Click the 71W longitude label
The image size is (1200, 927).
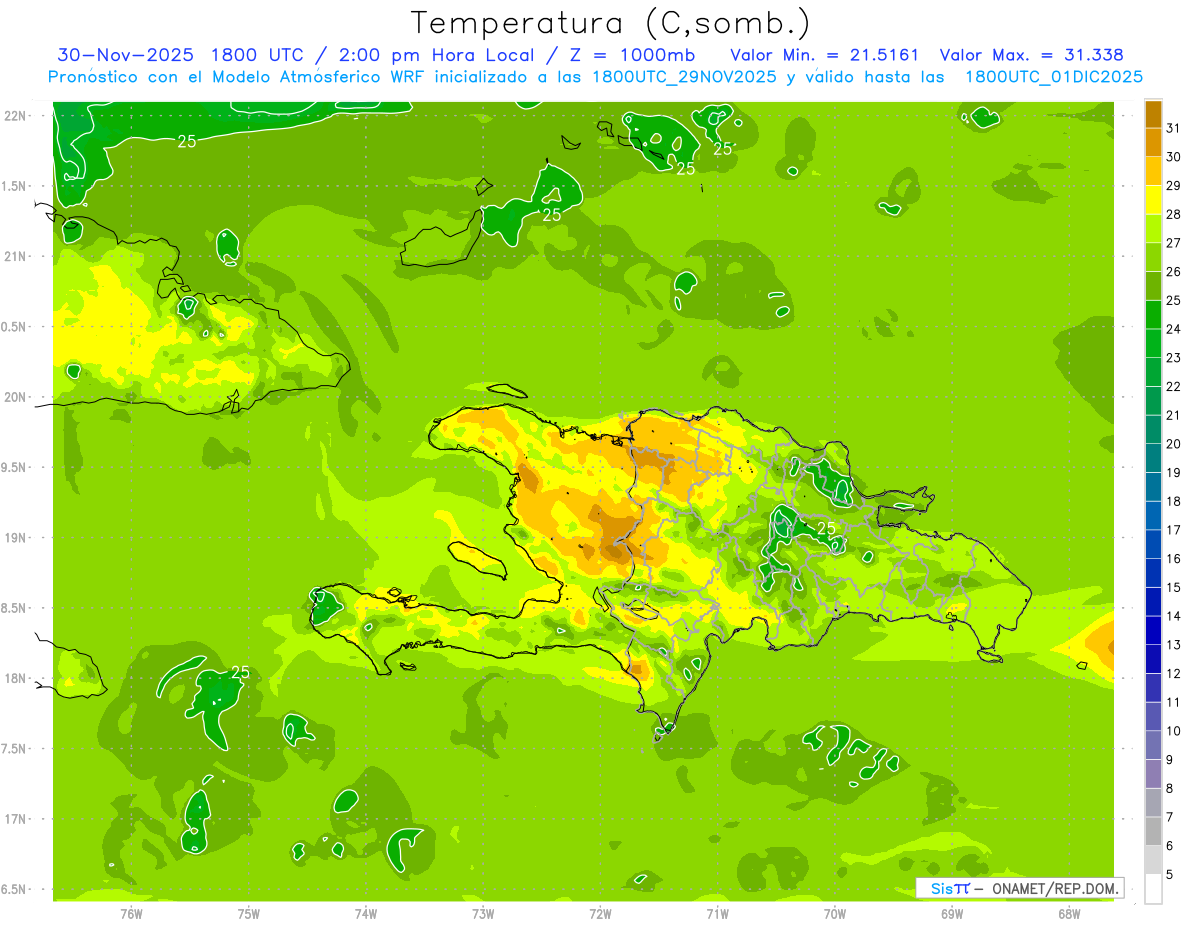(x=717, y=914)
